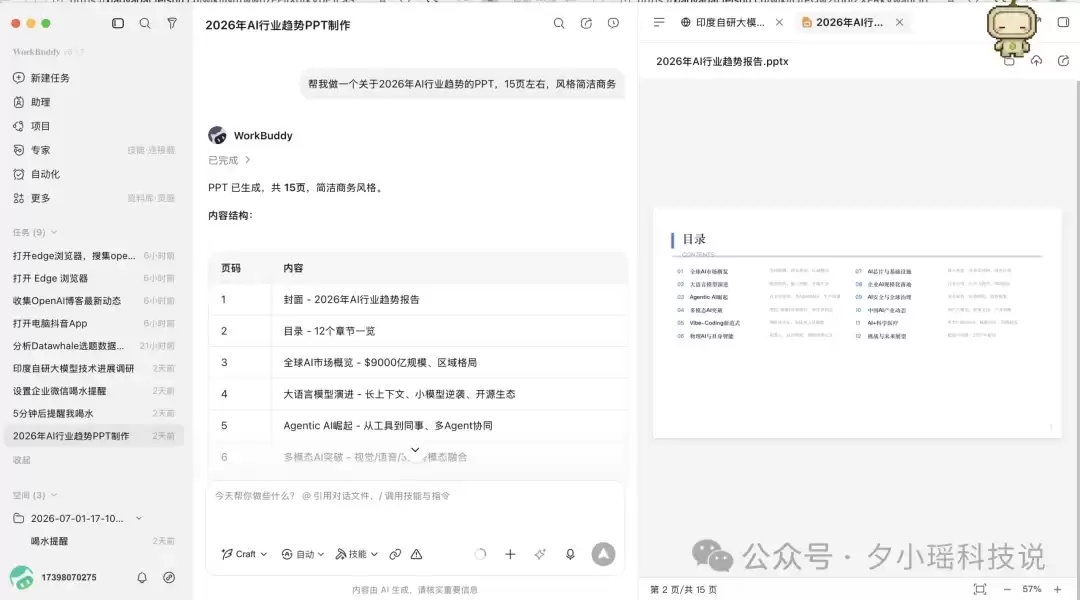Open task 打开电脑抖音App
The height and width of the screenshot is (600, 1080).
(x=94, y=324)
